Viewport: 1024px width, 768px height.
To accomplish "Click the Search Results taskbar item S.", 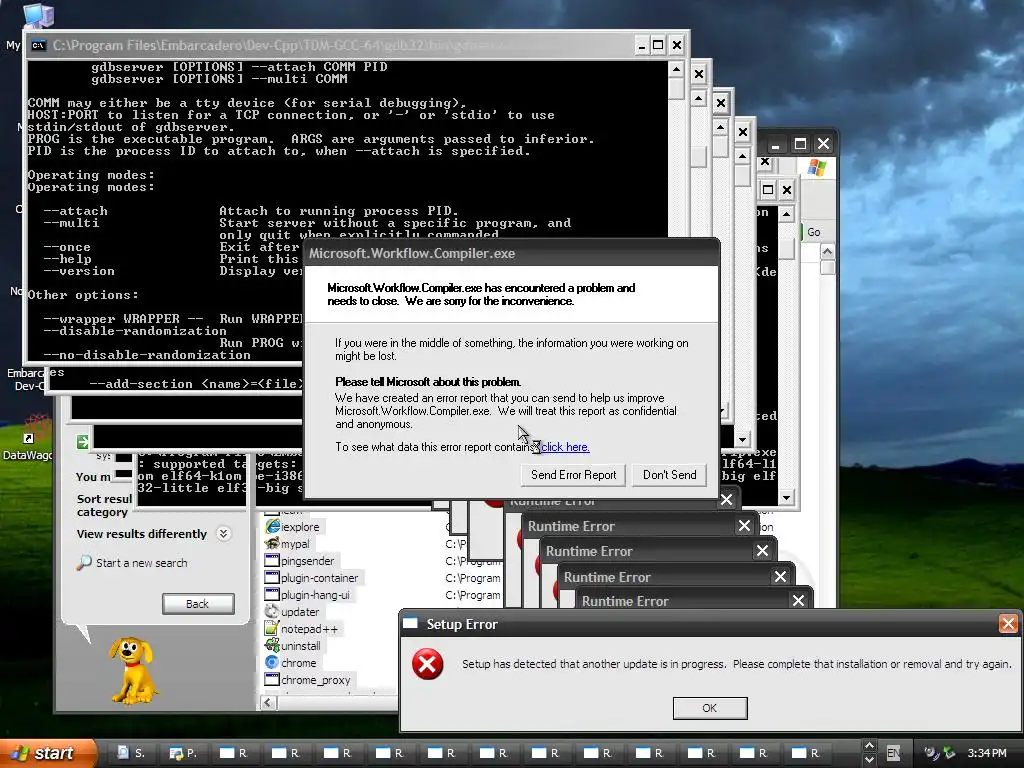I will [x=131, y=753].
